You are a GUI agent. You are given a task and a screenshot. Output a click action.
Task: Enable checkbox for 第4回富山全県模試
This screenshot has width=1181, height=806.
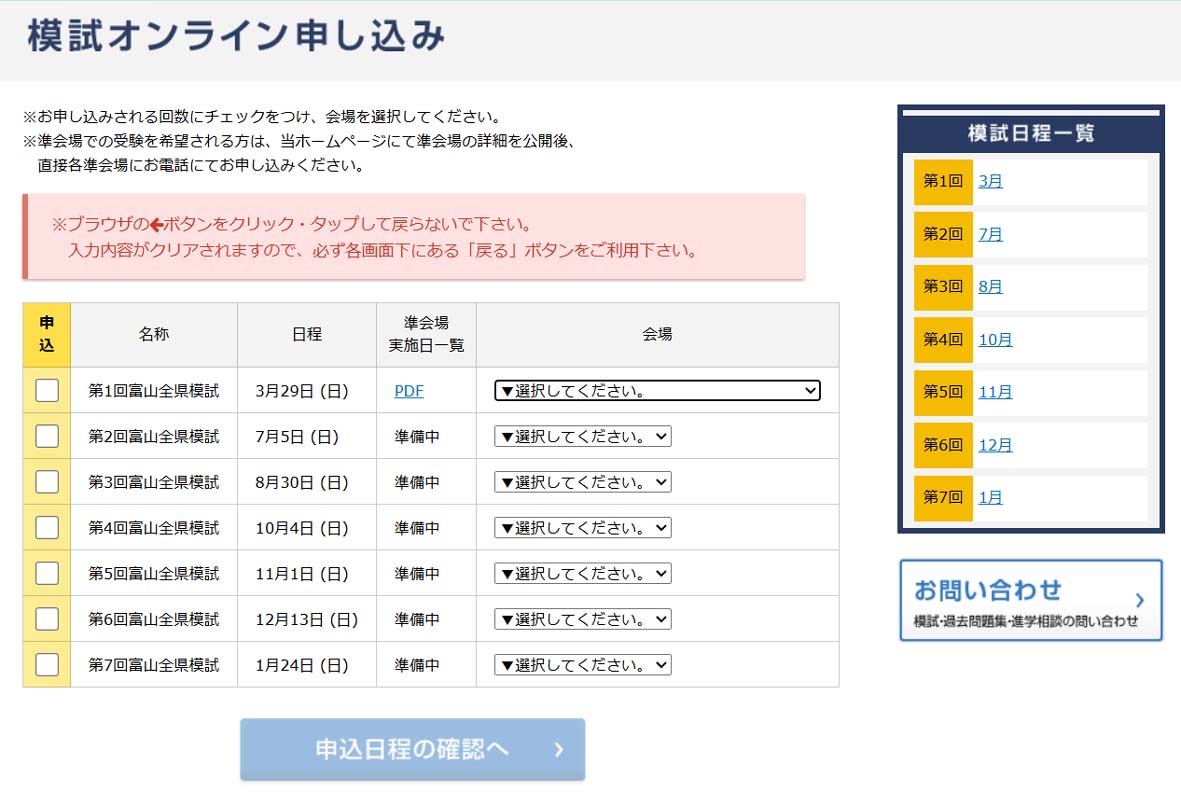click(47, 527)
